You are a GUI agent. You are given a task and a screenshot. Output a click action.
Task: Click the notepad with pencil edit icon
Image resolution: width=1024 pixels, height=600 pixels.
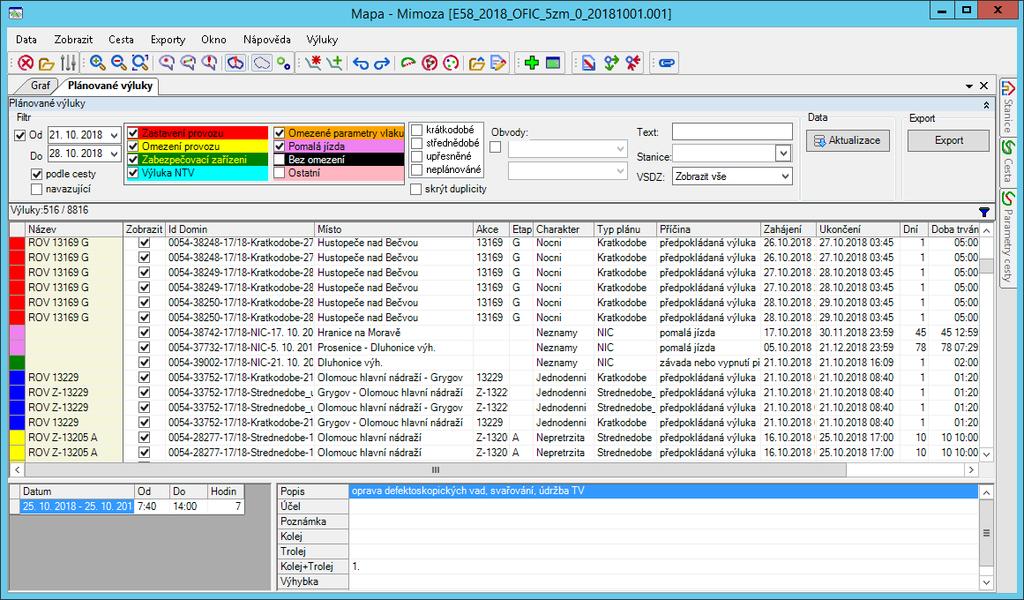(x=498, y=63)
